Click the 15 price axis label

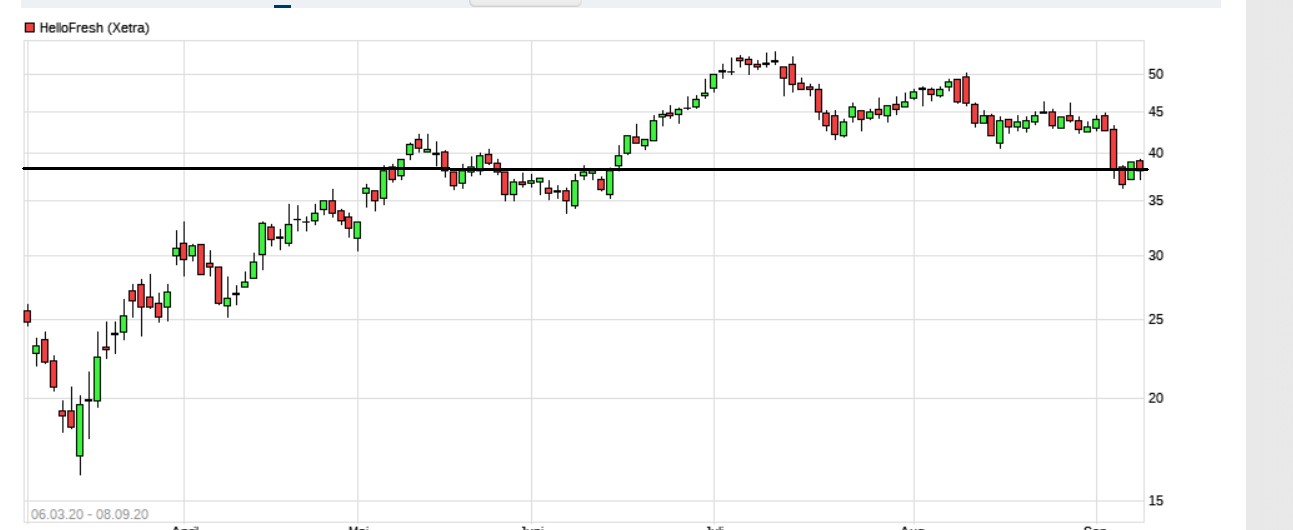click(x=1156, y=500)
